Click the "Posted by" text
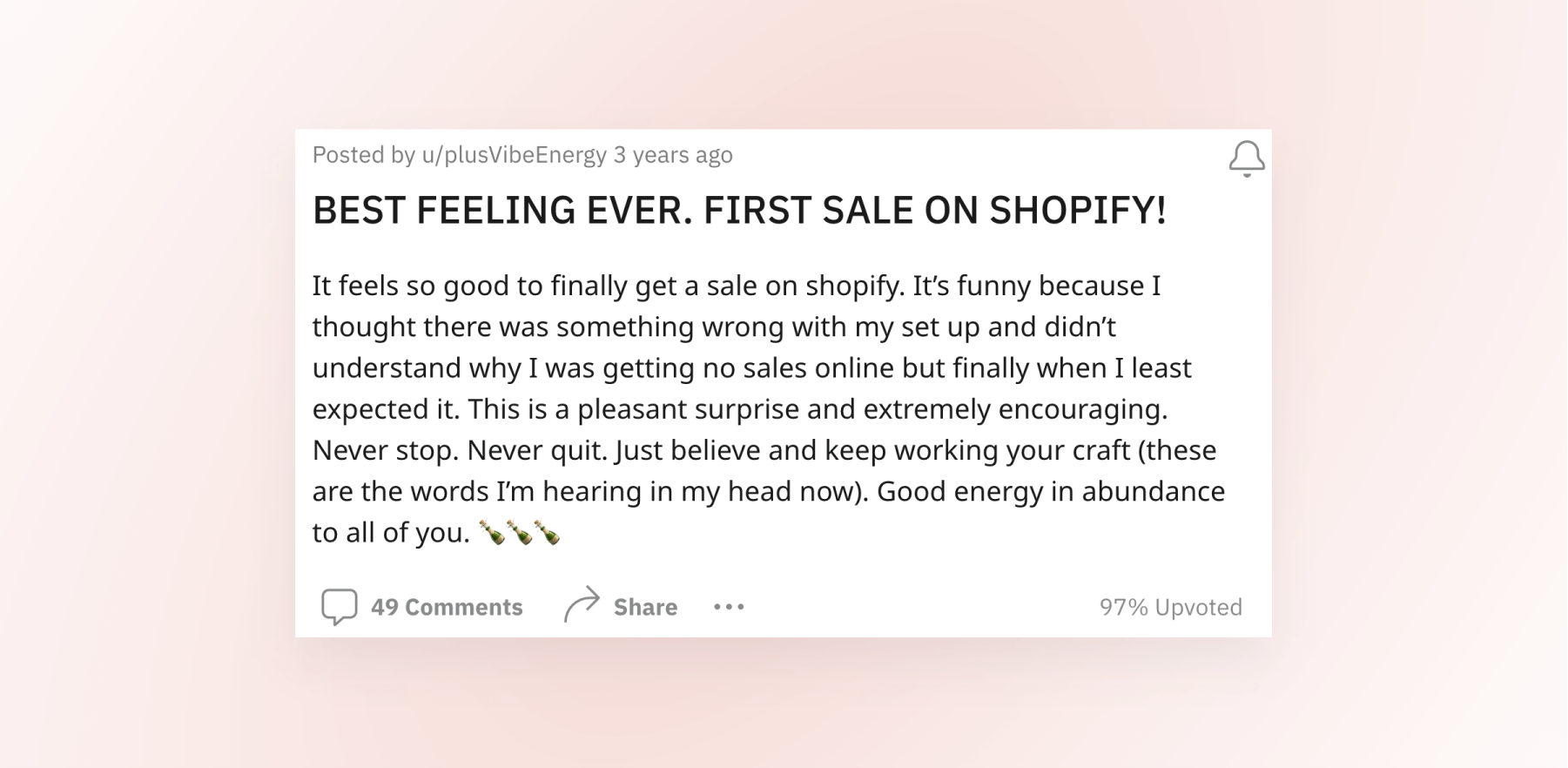 point(364,155)
